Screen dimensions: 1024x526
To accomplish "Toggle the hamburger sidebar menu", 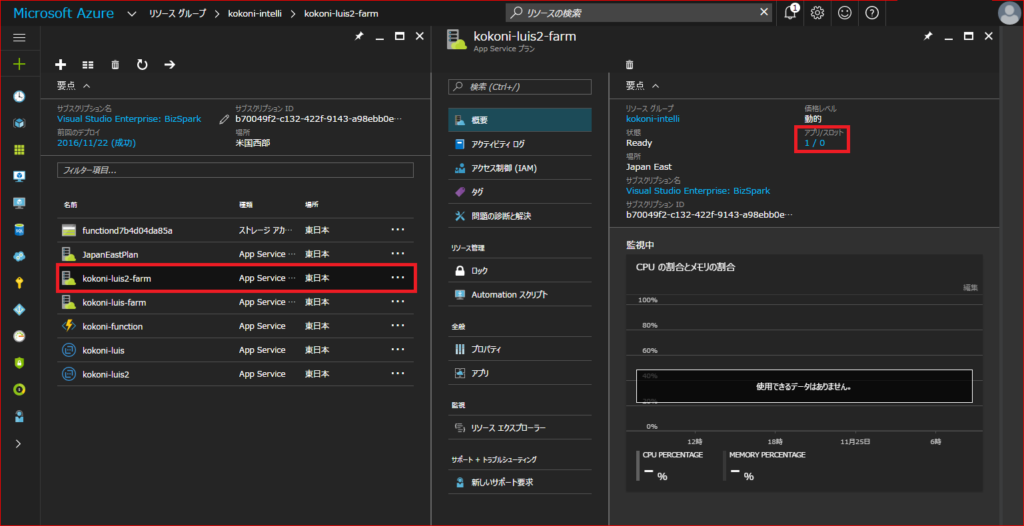I will (19, 37).
